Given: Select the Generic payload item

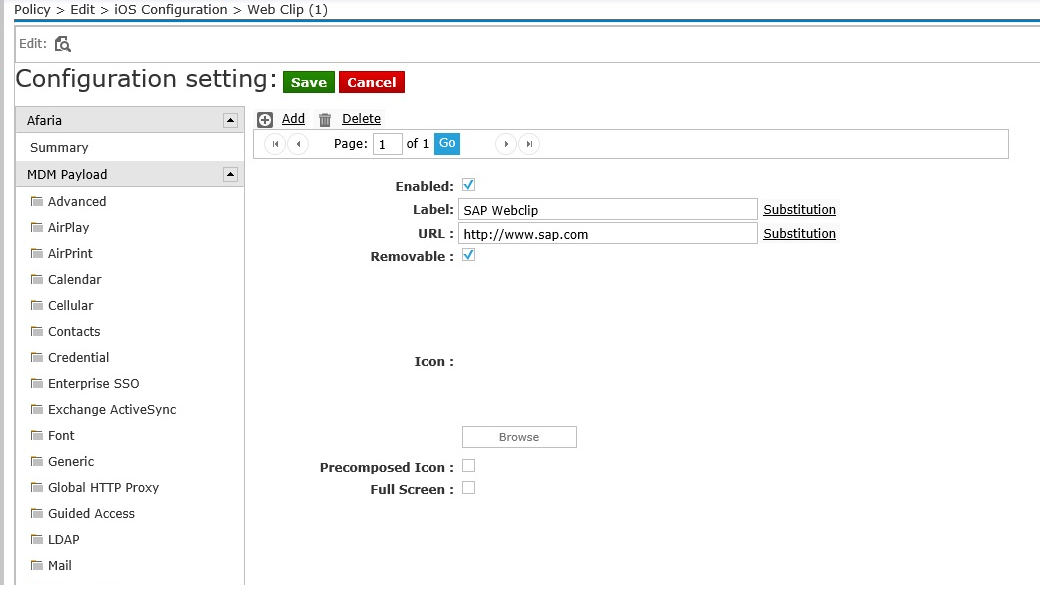Looking at the screenshot, I should [x=71, y=461].
